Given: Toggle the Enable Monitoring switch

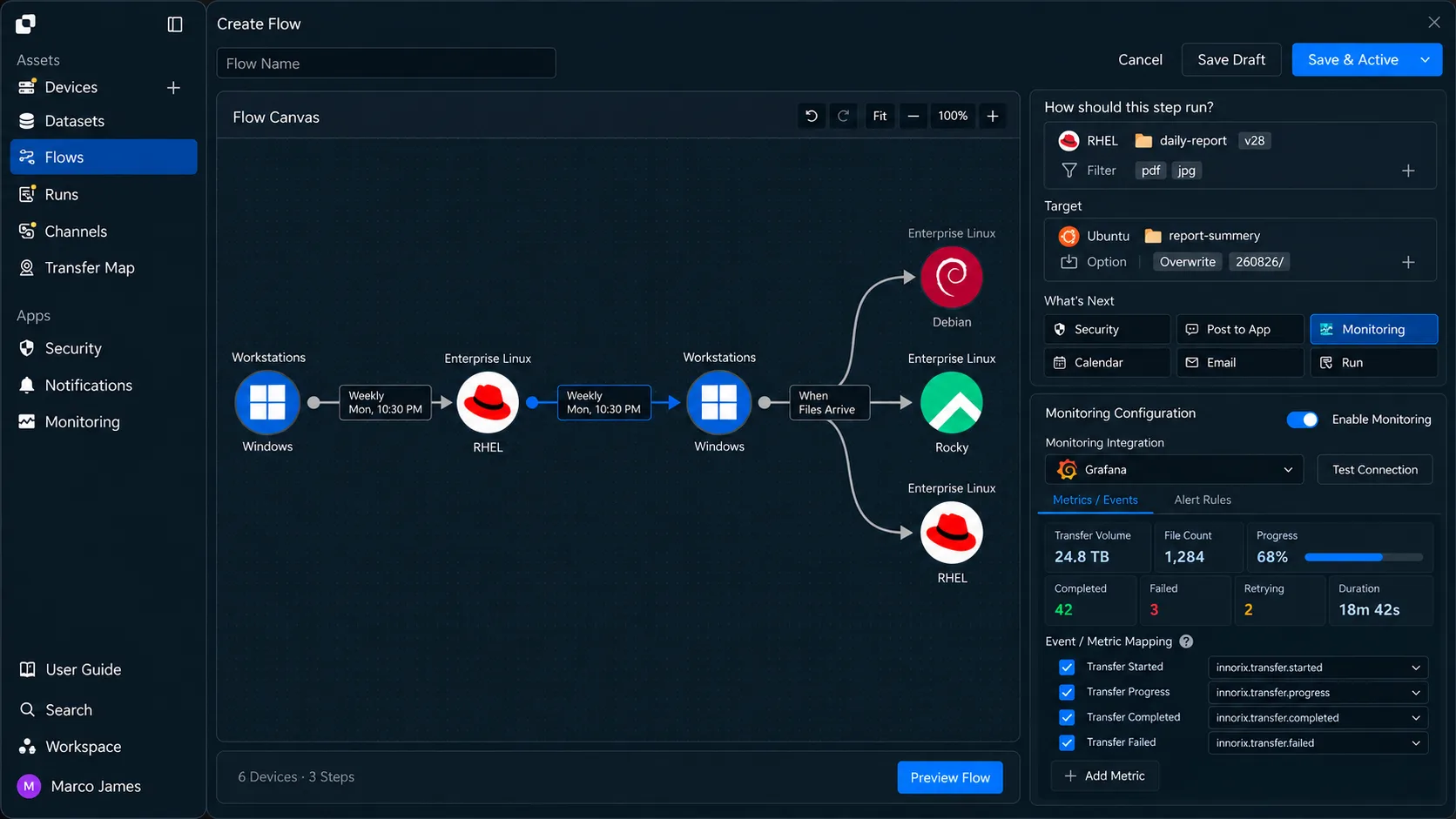Looking at the screenshot, I should tap(1303, 420).
